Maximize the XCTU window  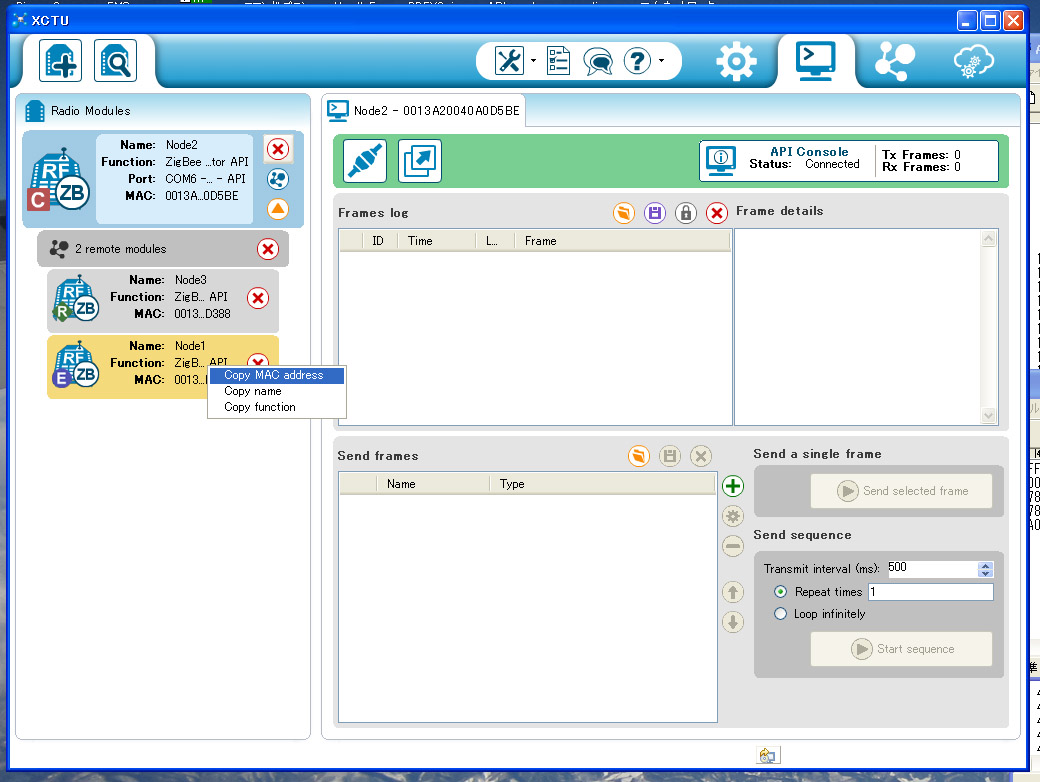pyautogui.click(x=990, y=21)
